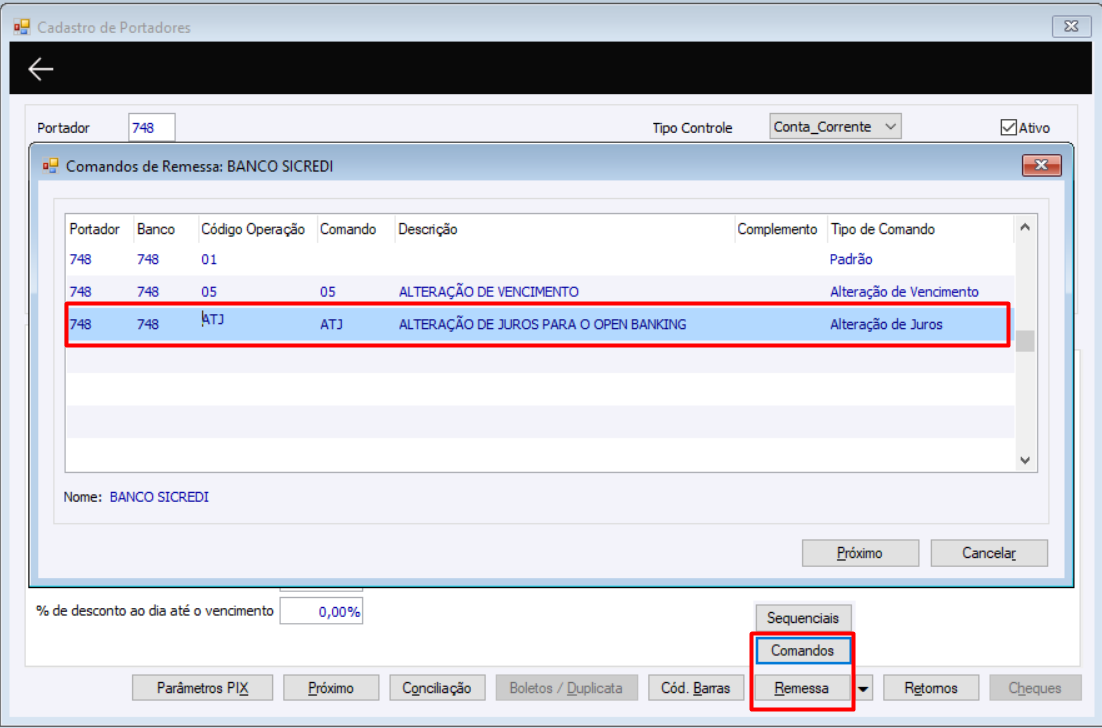This screenshot has width=1102, height=728.
Task: Click the Tipo de Comando column header
Action: [883, 229]
